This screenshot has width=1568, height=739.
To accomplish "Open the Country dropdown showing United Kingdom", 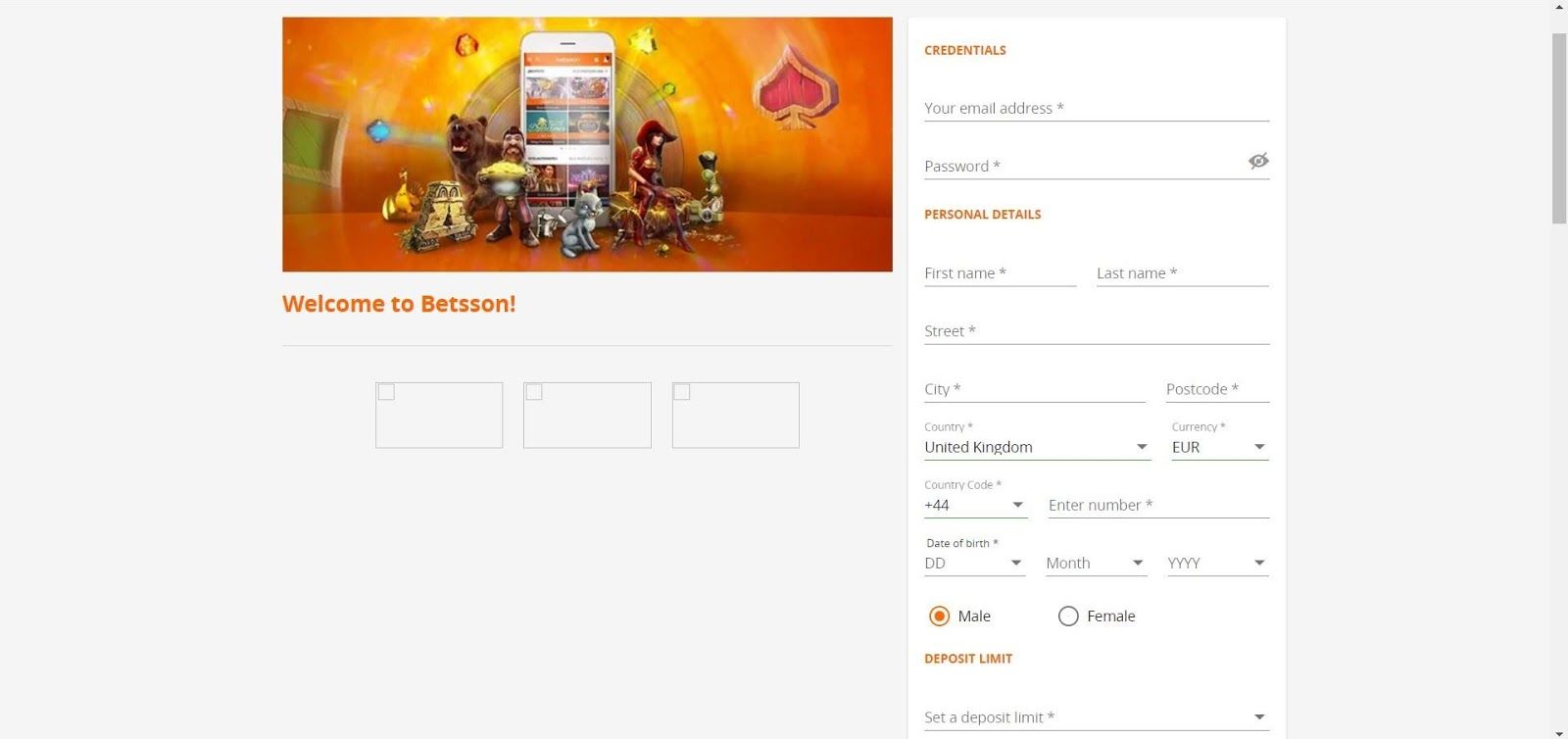I will (x=1037, y=447).
